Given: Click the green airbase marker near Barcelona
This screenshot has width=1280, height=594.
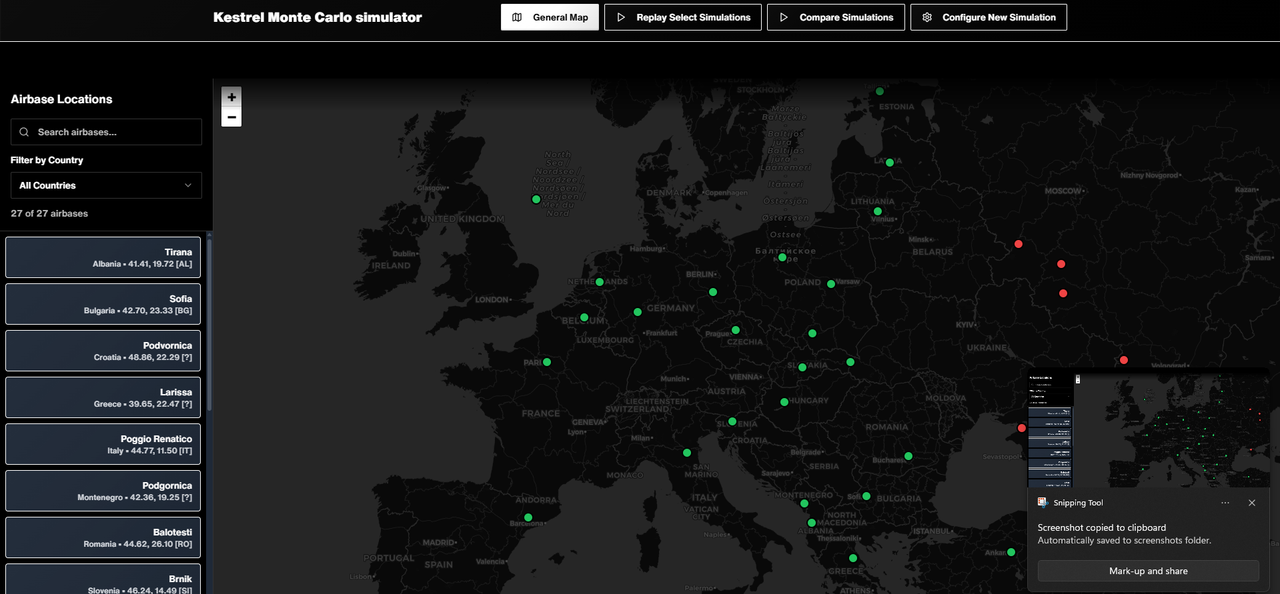Looking at the screenshot, I should click(528, 518).
